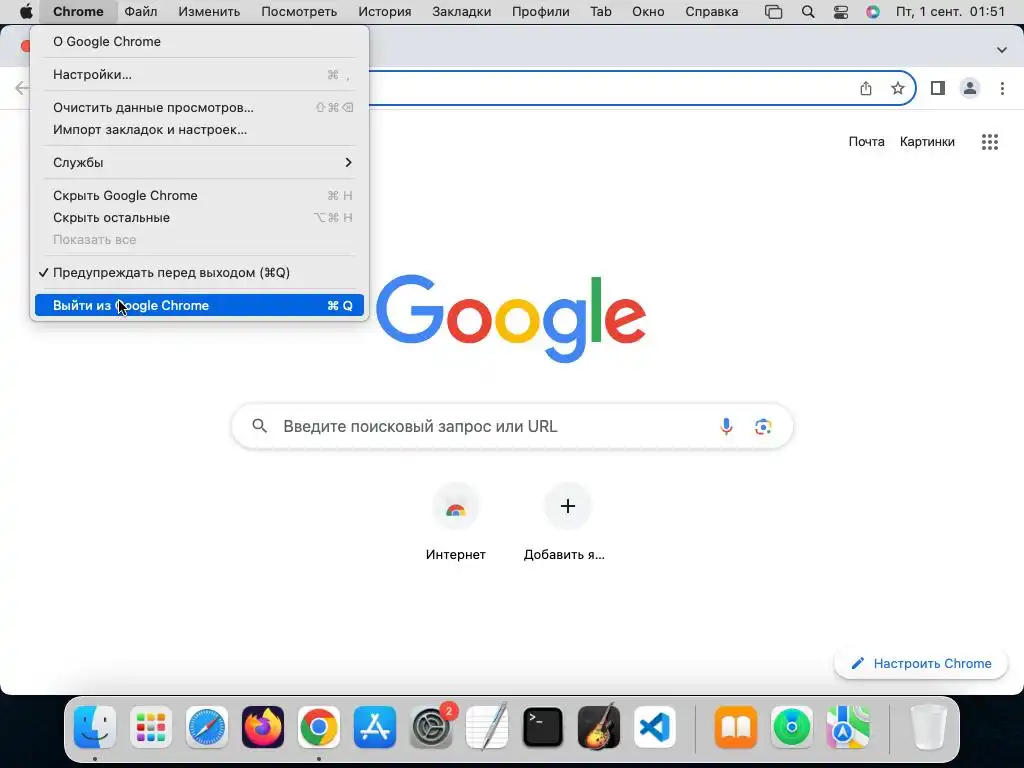Open the Google apps grid
This screenshot has width=1024, height=768.
pos(990,142)
